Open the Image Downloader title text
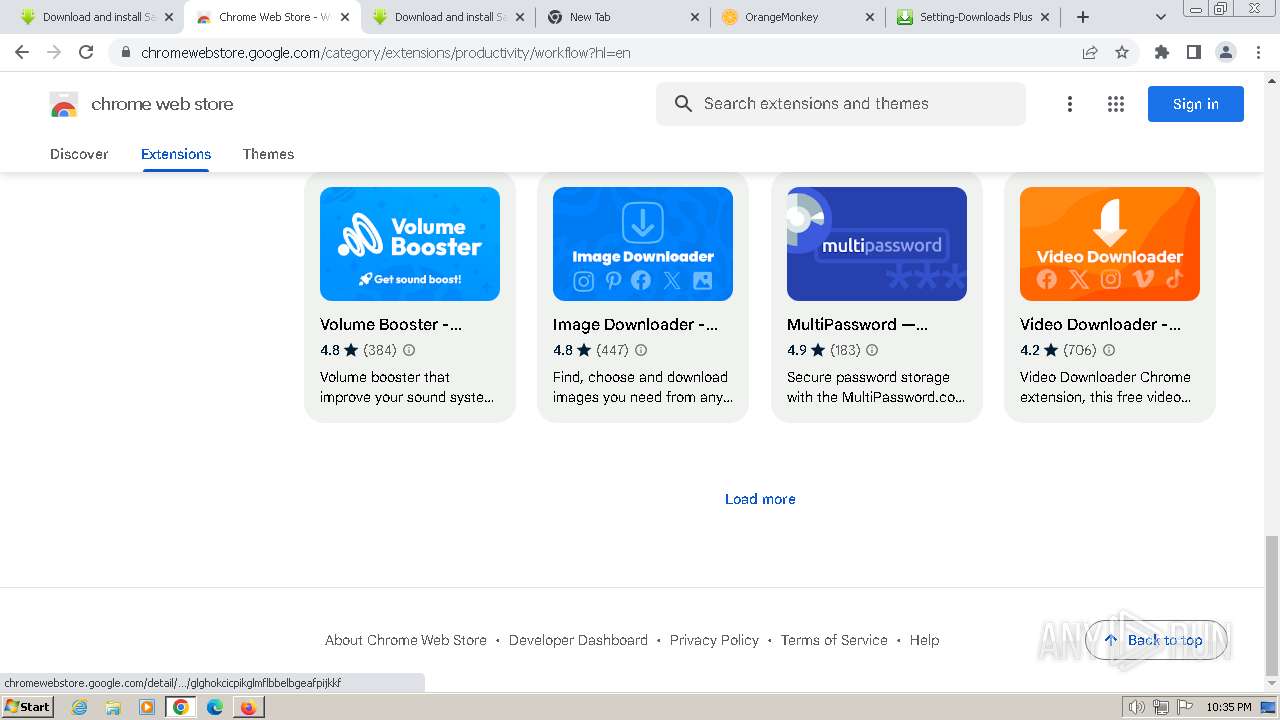The width and height of the screenshot is (1280, 720). click(x=635, y=324)
